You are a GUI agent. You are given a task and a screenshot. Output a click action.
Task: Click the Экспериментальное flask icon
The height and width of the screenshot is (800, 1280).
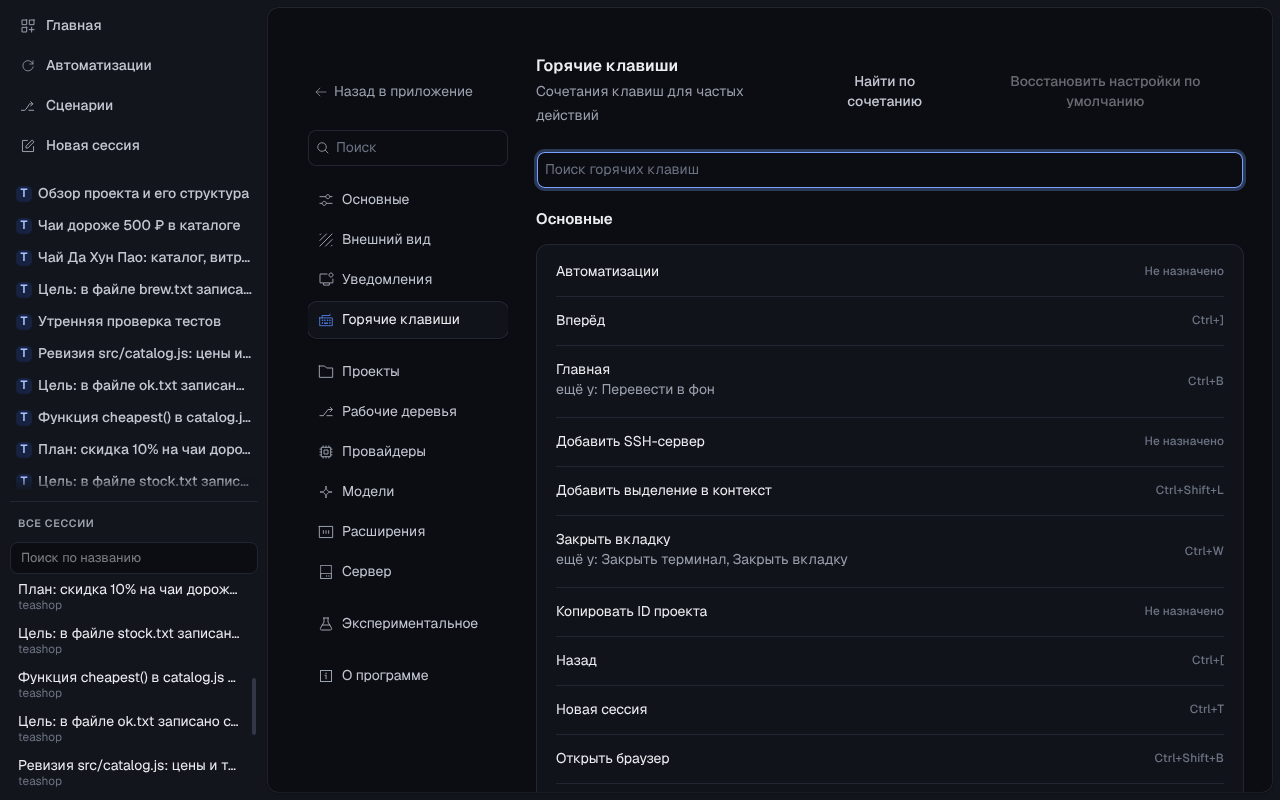coord(326,624)
